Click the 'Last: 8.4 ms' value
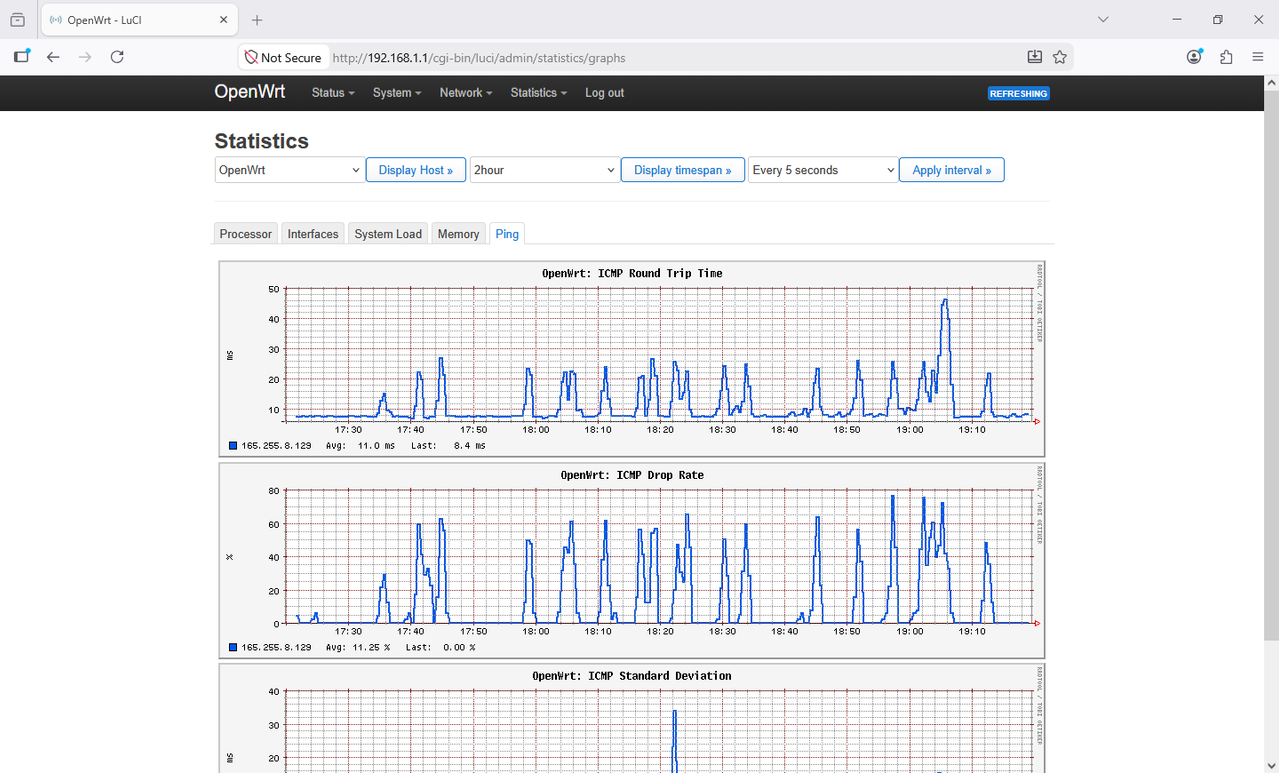 448,446
